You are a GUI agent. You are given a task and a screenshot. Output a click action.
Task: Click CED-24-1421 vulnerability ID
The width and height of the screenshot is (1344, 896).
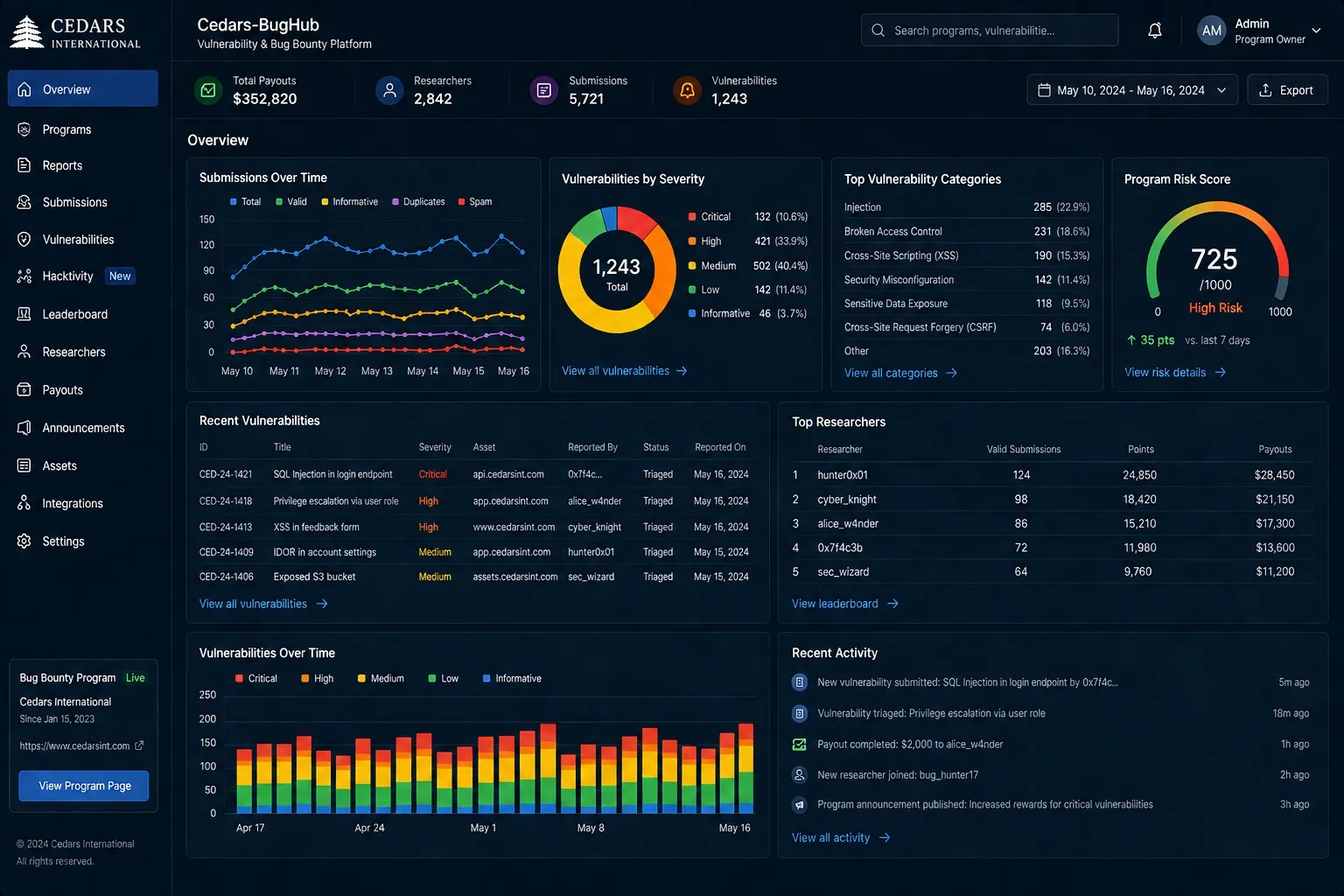coord(226,474)
